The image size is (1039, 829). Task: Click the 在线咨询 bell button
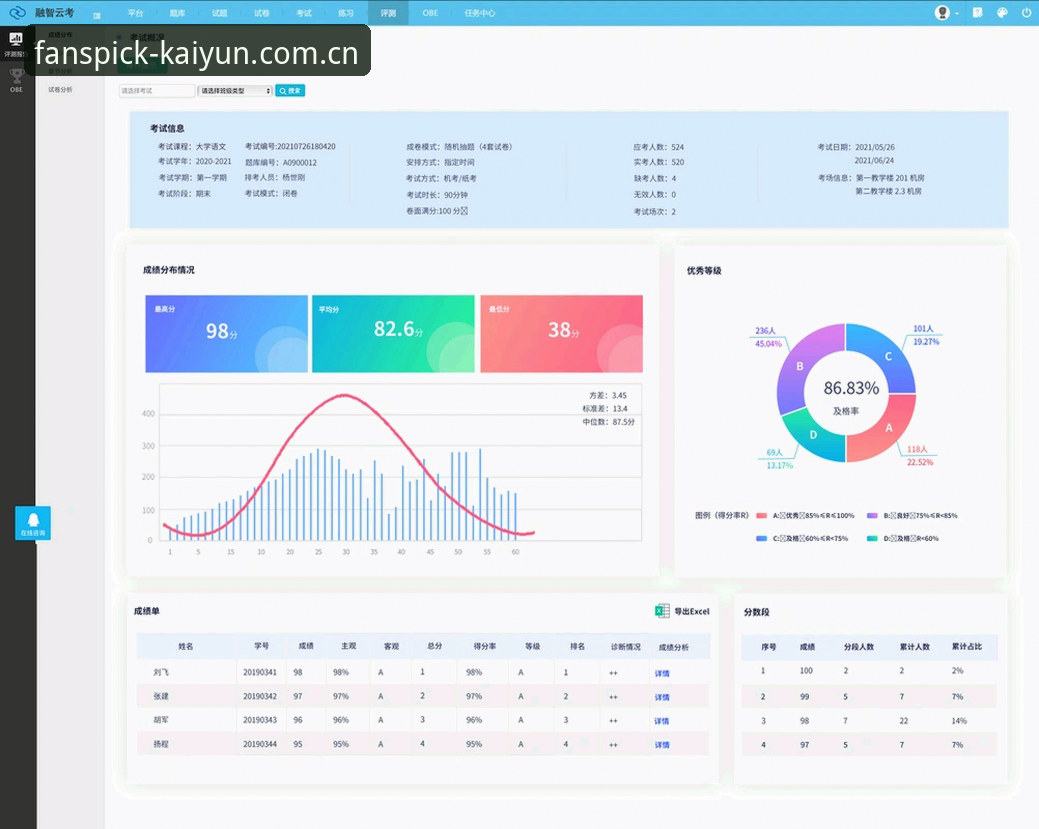pyautogui.click(x=33, y=523)
